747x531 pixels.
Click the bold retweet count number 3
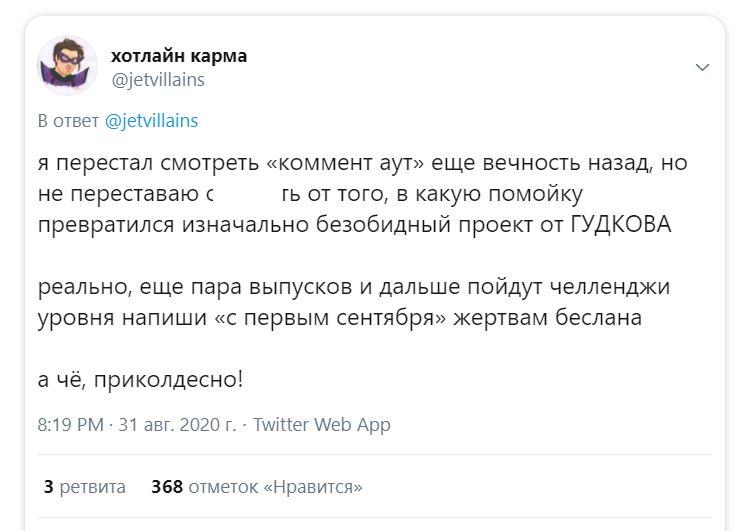[x=48, y=487]
